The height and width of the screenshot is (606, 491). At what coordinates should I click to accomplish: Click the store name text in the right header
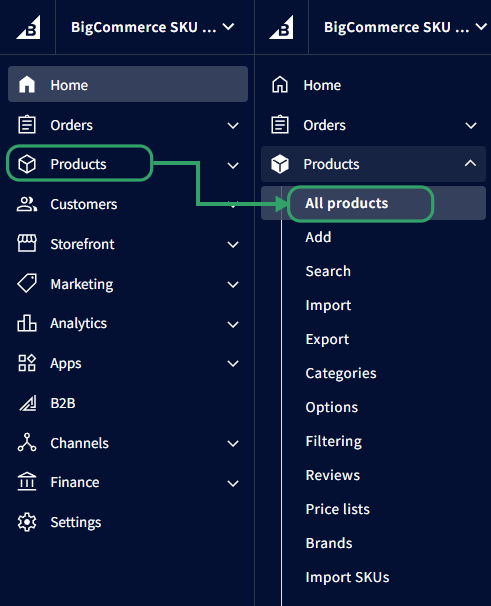click(x=396, y=27)
